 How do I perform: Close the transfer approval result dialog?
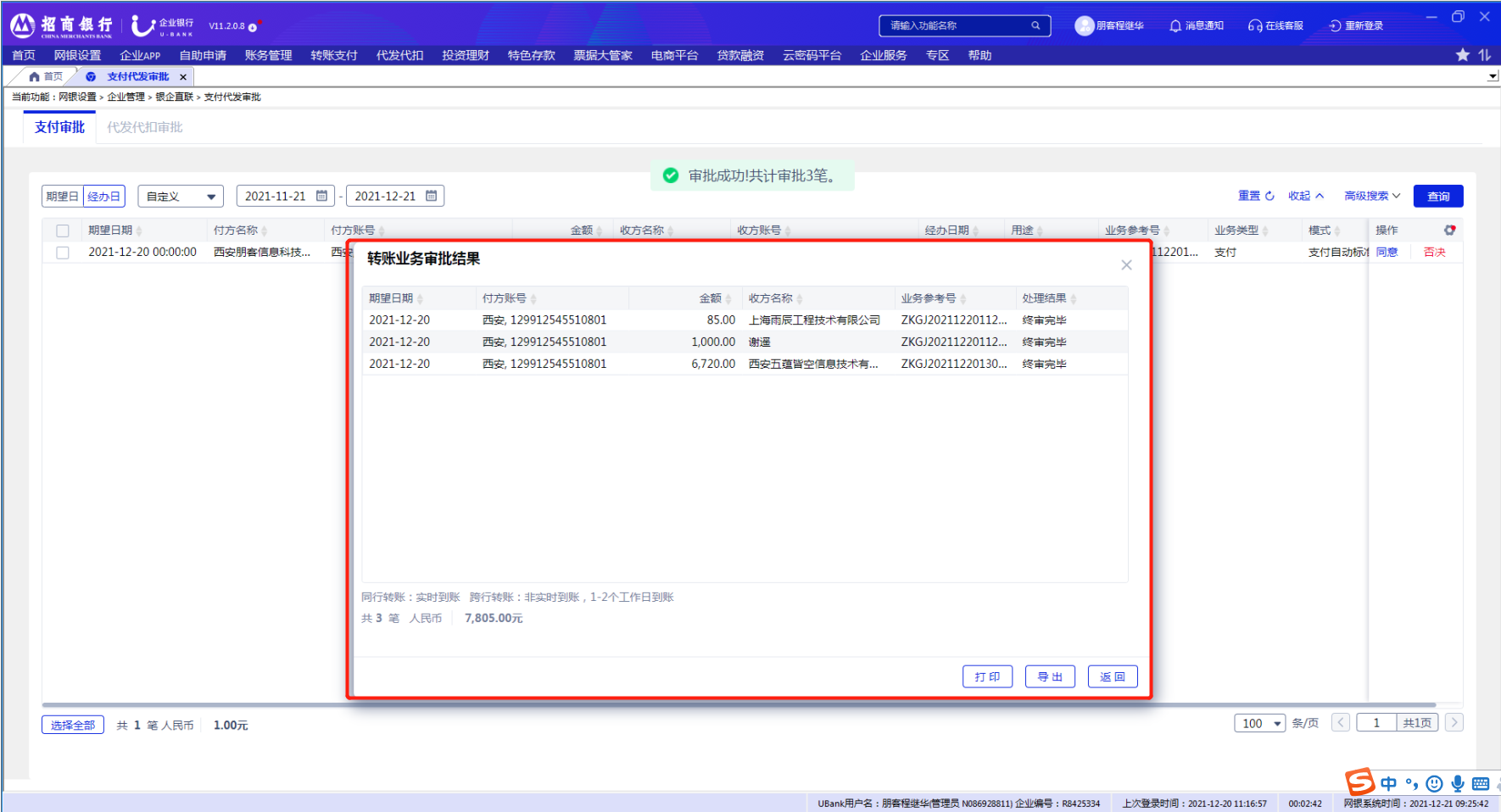(x=1126, y=265)
